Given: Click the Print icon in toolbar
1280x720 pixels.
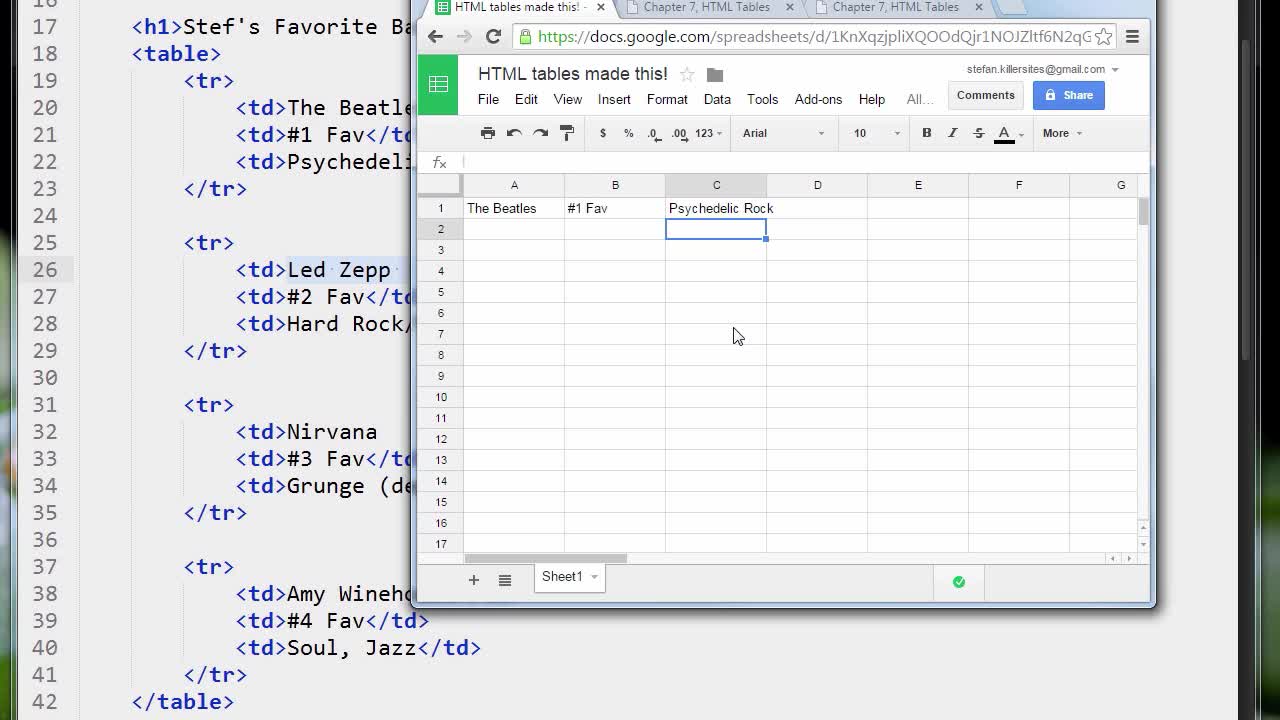Looking at the screenshot, I should [x=488, y=133].
